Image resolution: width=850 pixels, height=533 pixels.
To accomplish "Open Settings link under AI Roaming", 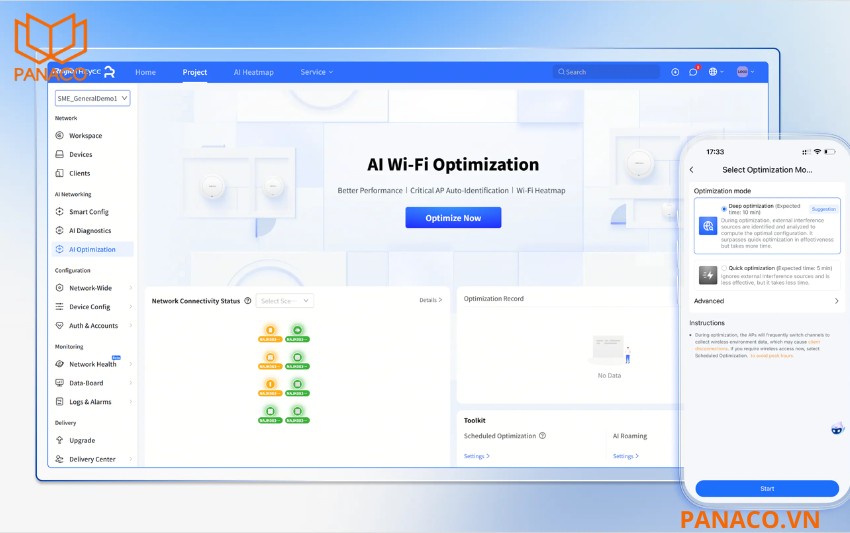I will (626, 456).
